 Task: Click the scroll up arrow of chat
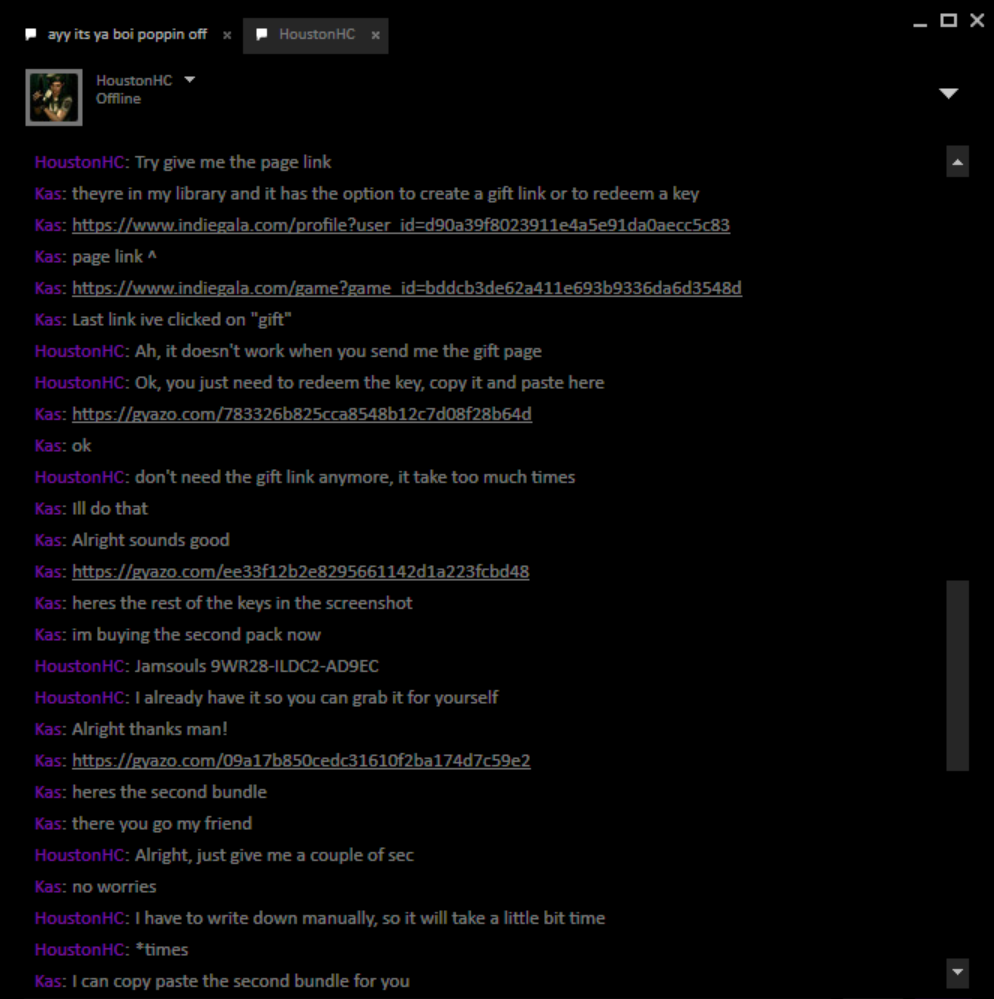957,162
